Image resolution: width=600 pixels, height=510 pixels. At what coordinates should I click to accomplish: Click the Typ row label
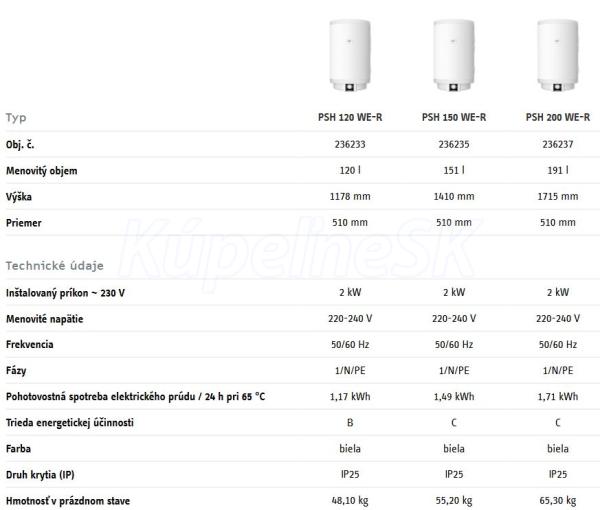click(x=16, y=118)
